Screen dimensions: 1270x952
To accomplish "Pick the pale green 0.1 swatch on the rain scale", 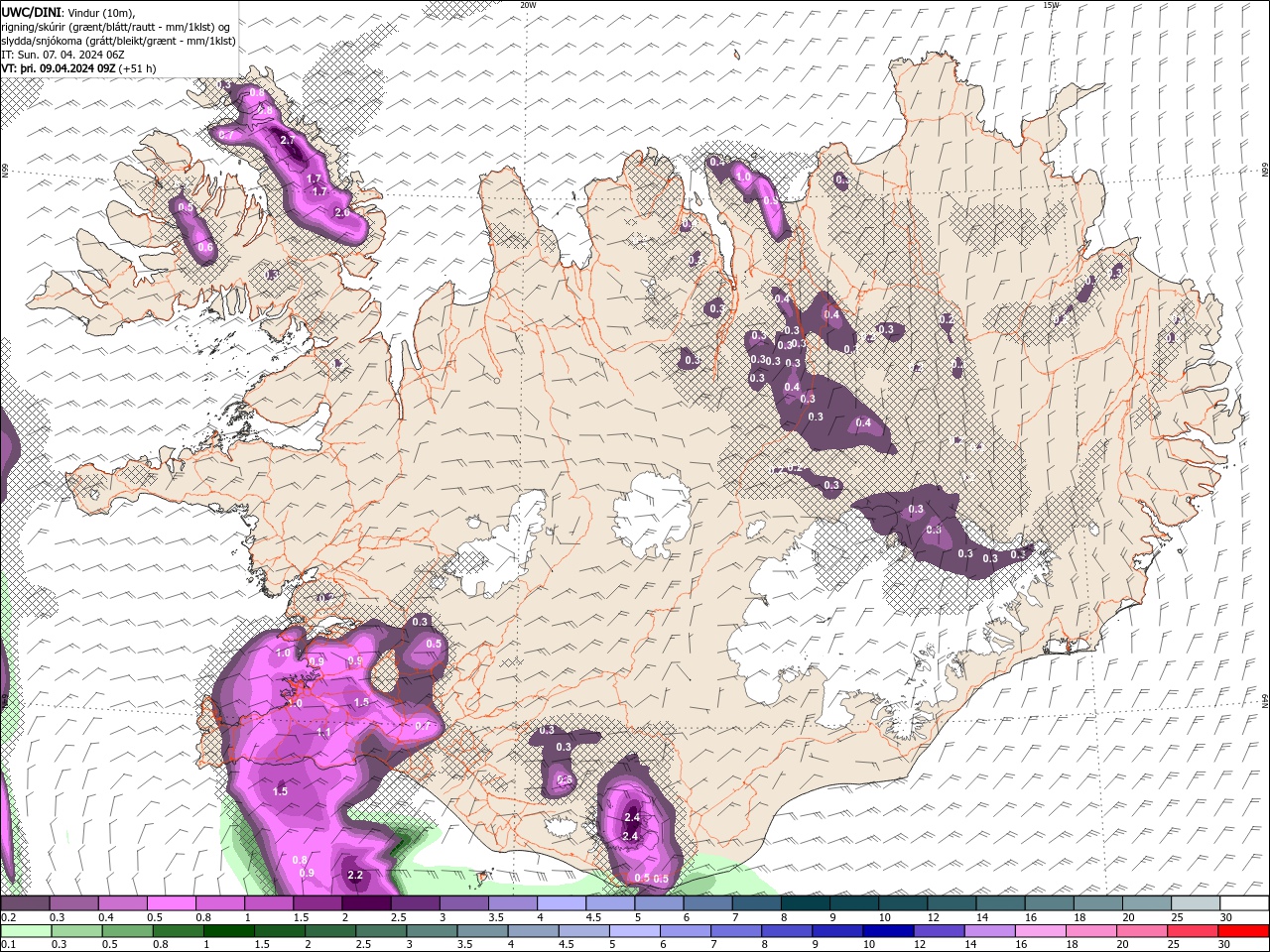I will pos(25,931).
